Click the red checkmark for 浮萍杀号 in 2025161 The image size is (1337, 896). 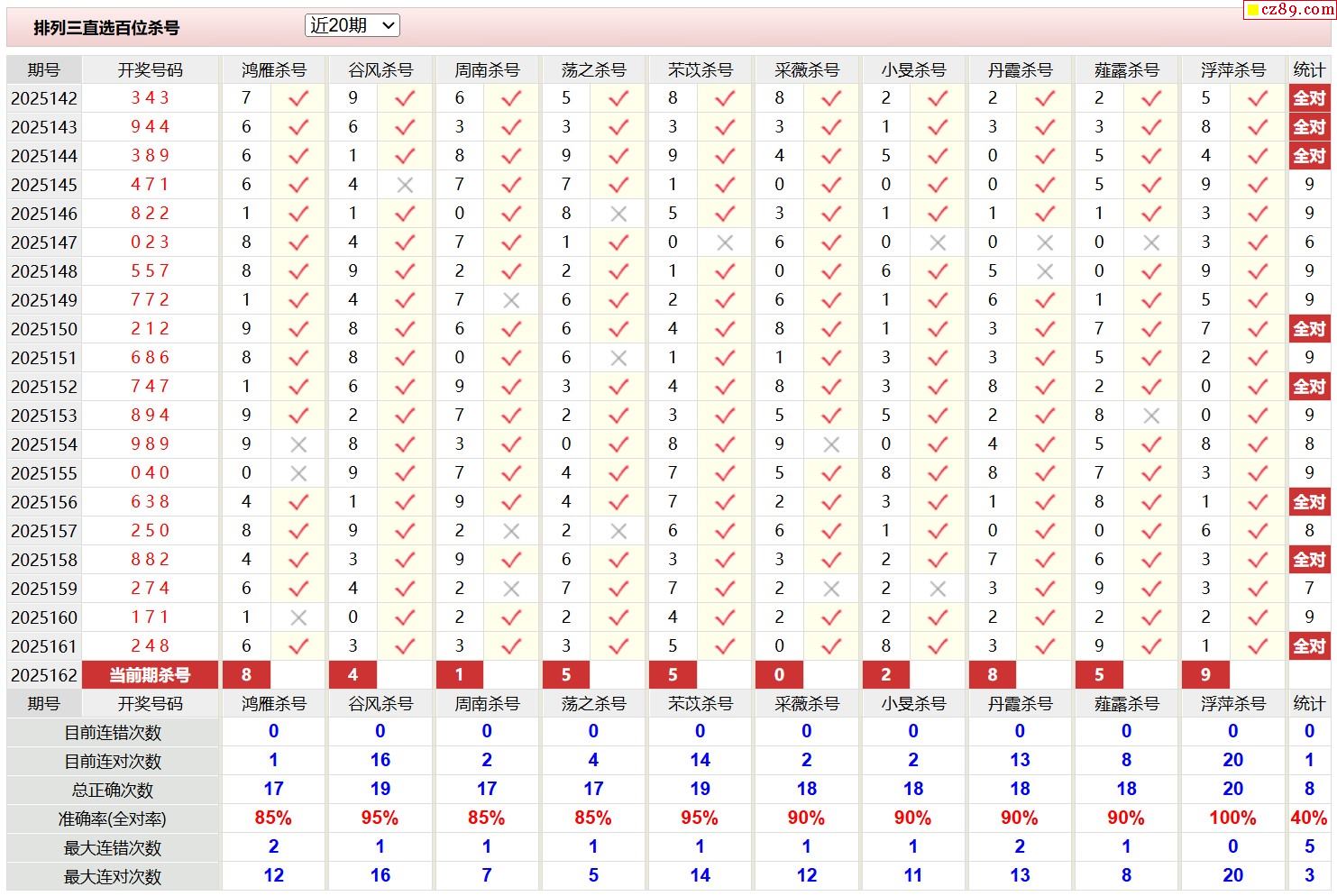pyautogui.click(x=1258, y=646)
